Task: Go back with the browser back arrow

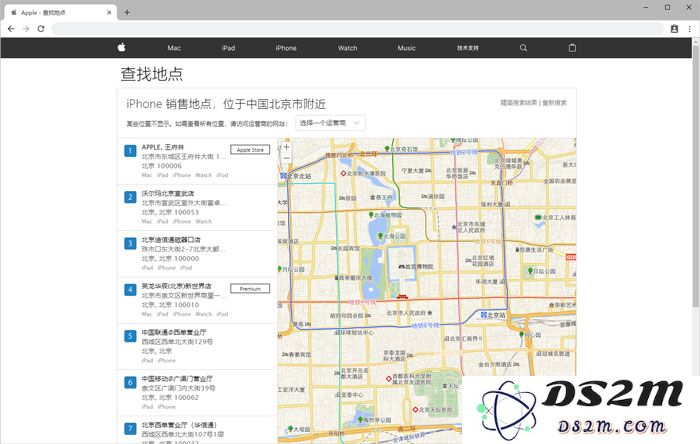Action: [11, 29]
